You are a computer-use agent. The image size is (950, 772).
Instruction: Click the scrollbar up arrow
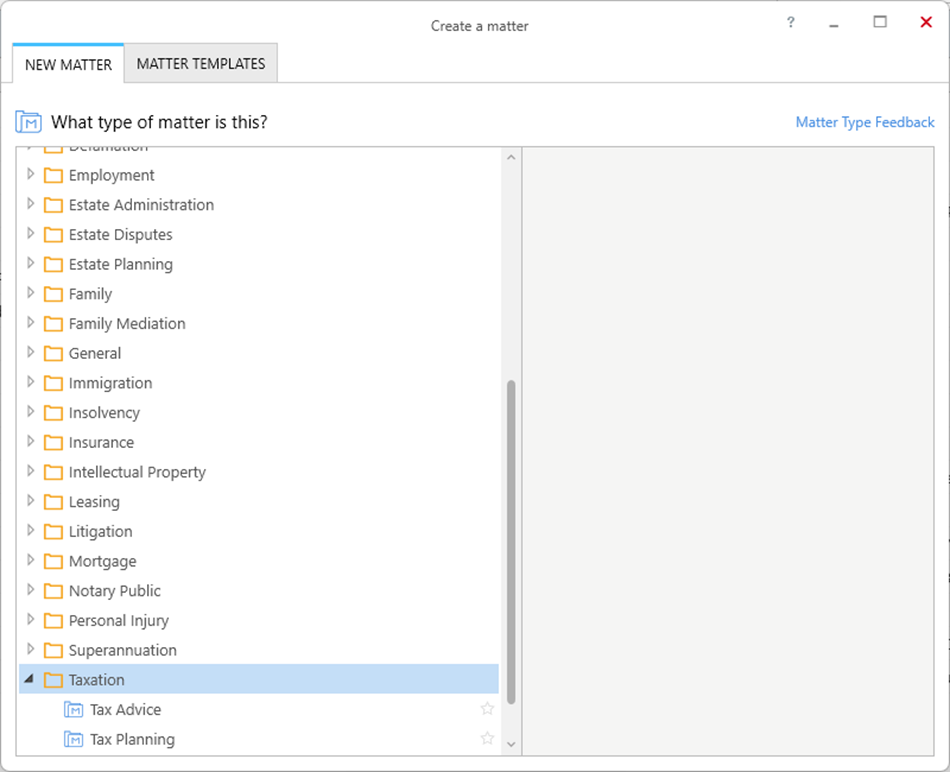pyautogui.click(x=511, y=157)
